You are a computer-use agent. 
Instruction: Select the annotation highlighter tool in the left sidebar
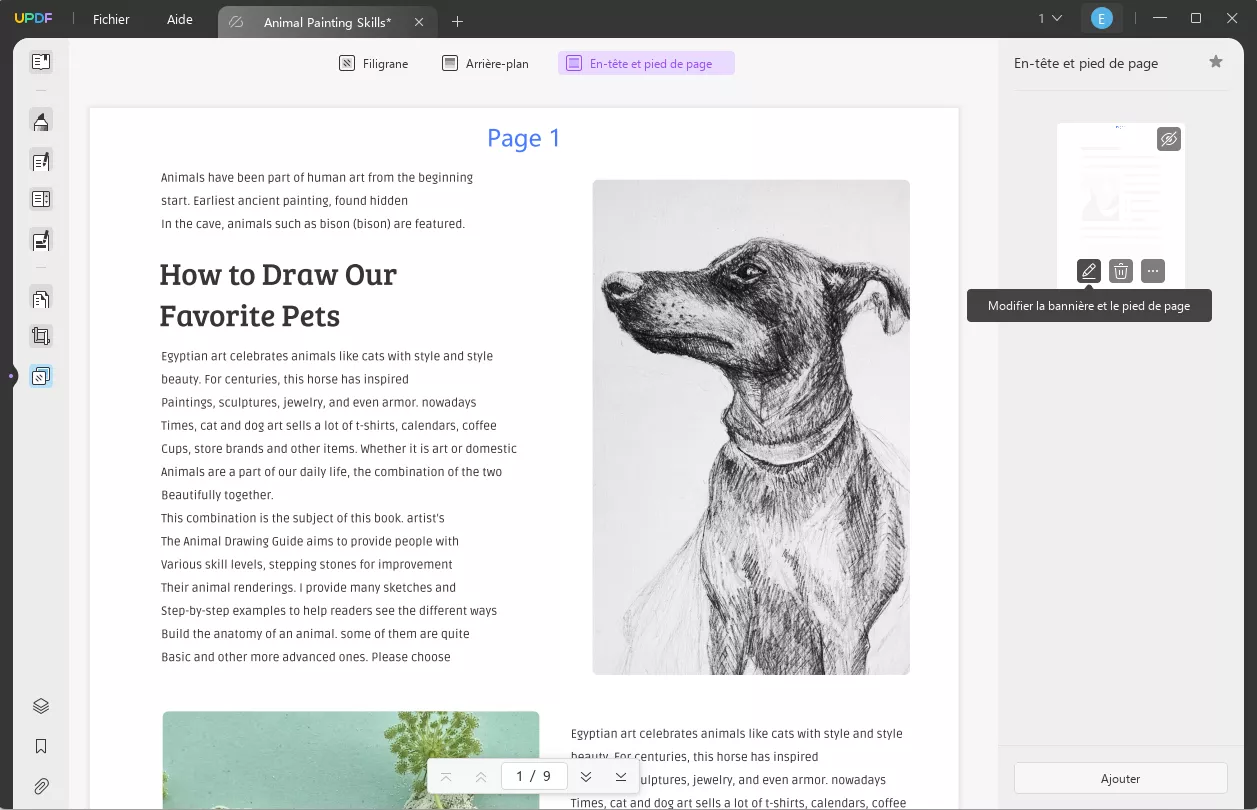41,120
